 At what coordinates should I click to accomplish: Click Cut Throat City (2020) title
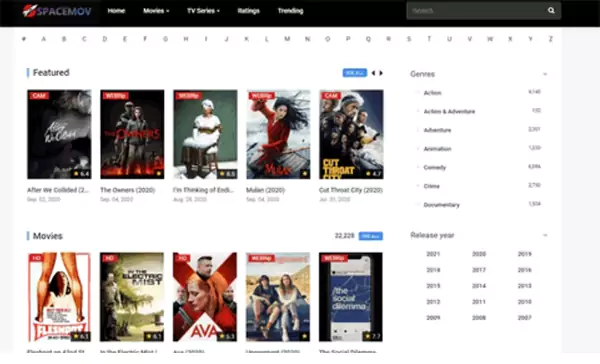(351, 190)
